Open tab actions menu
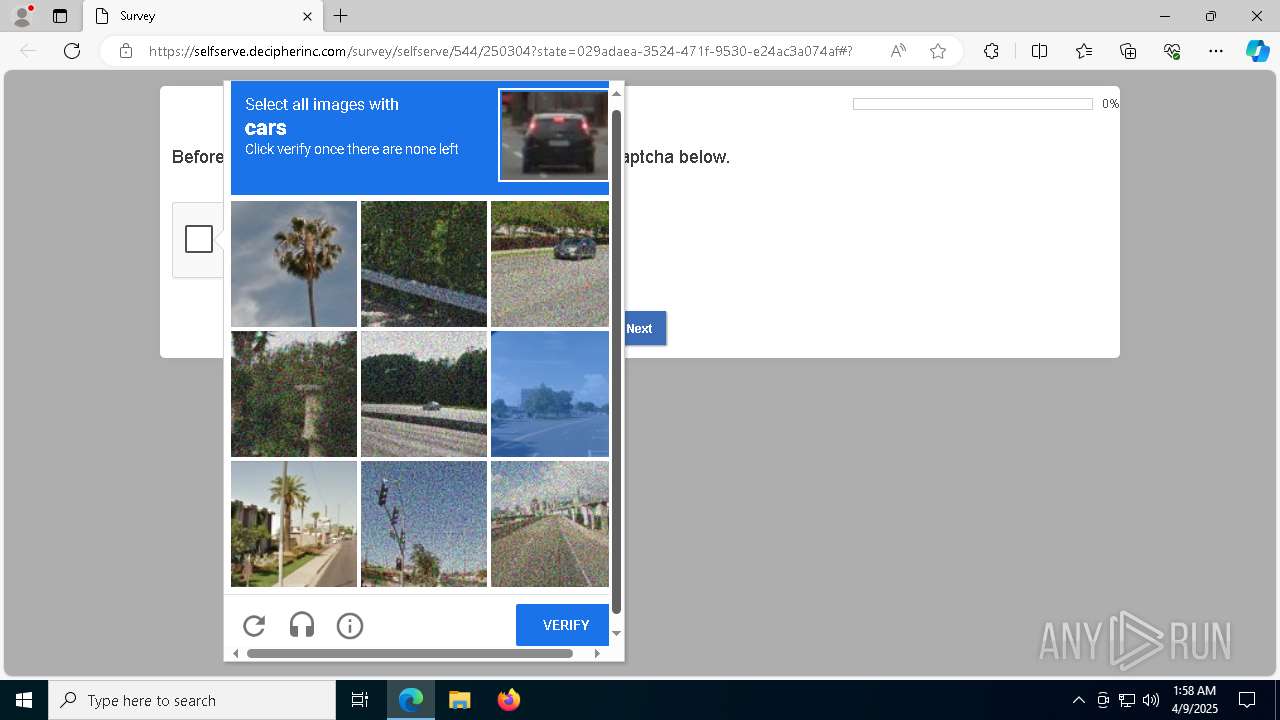The width and height of the screenshot is (1280, 720). 60,16
